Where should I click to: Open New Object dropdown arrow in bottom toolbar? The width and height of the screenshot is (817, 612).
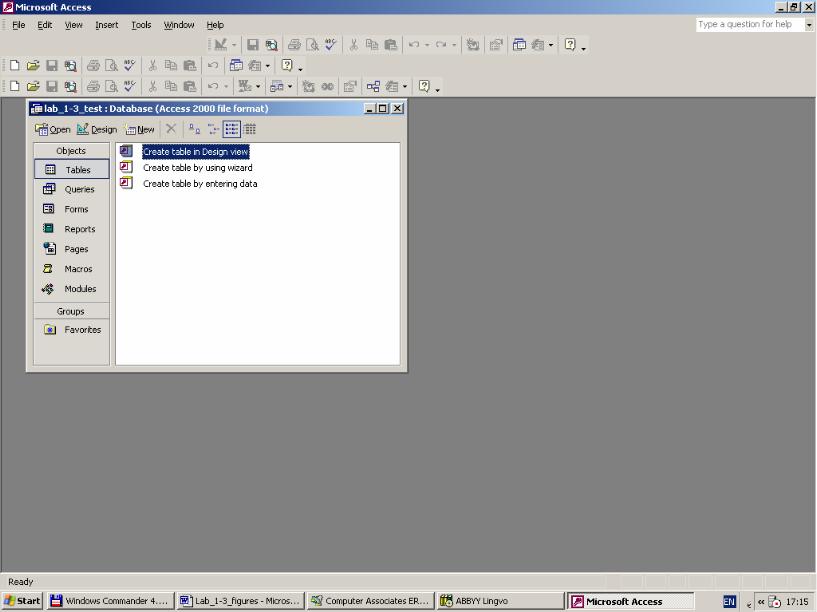(x=405, y=86)
